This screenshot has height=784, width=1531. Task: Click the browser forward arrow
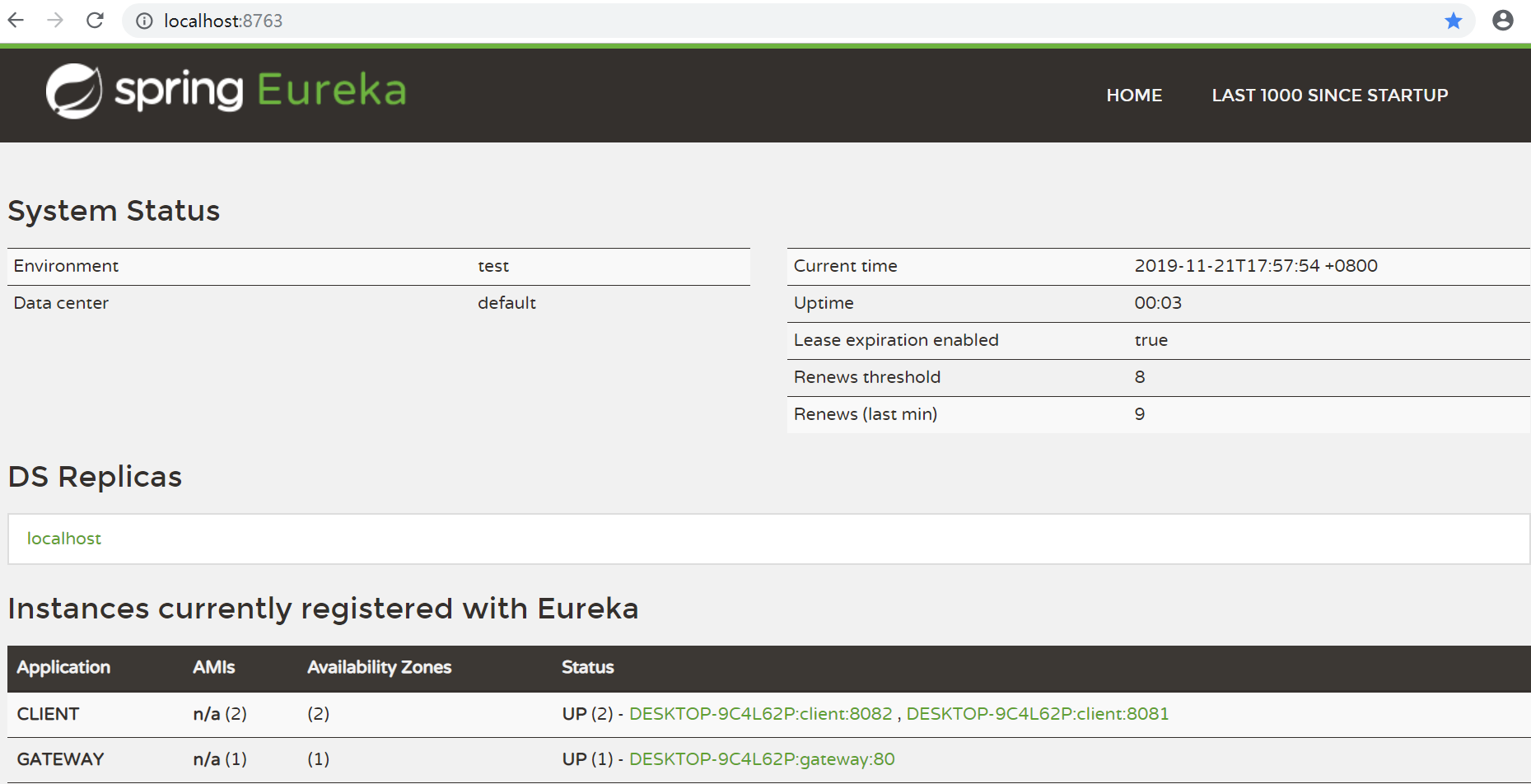[55, 21]
